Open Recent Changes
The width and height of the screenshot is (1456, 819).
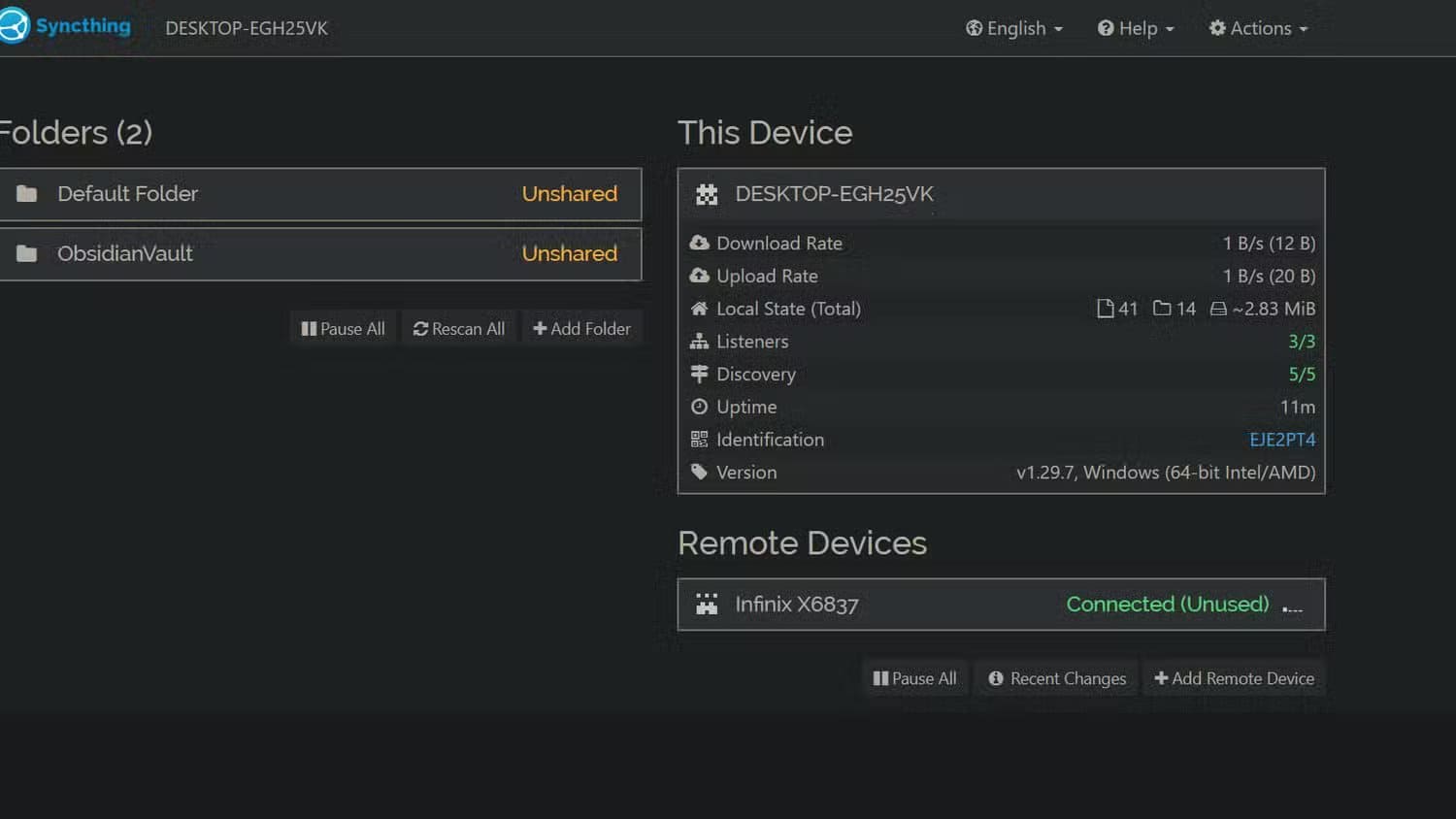(x=1057, y=678)
